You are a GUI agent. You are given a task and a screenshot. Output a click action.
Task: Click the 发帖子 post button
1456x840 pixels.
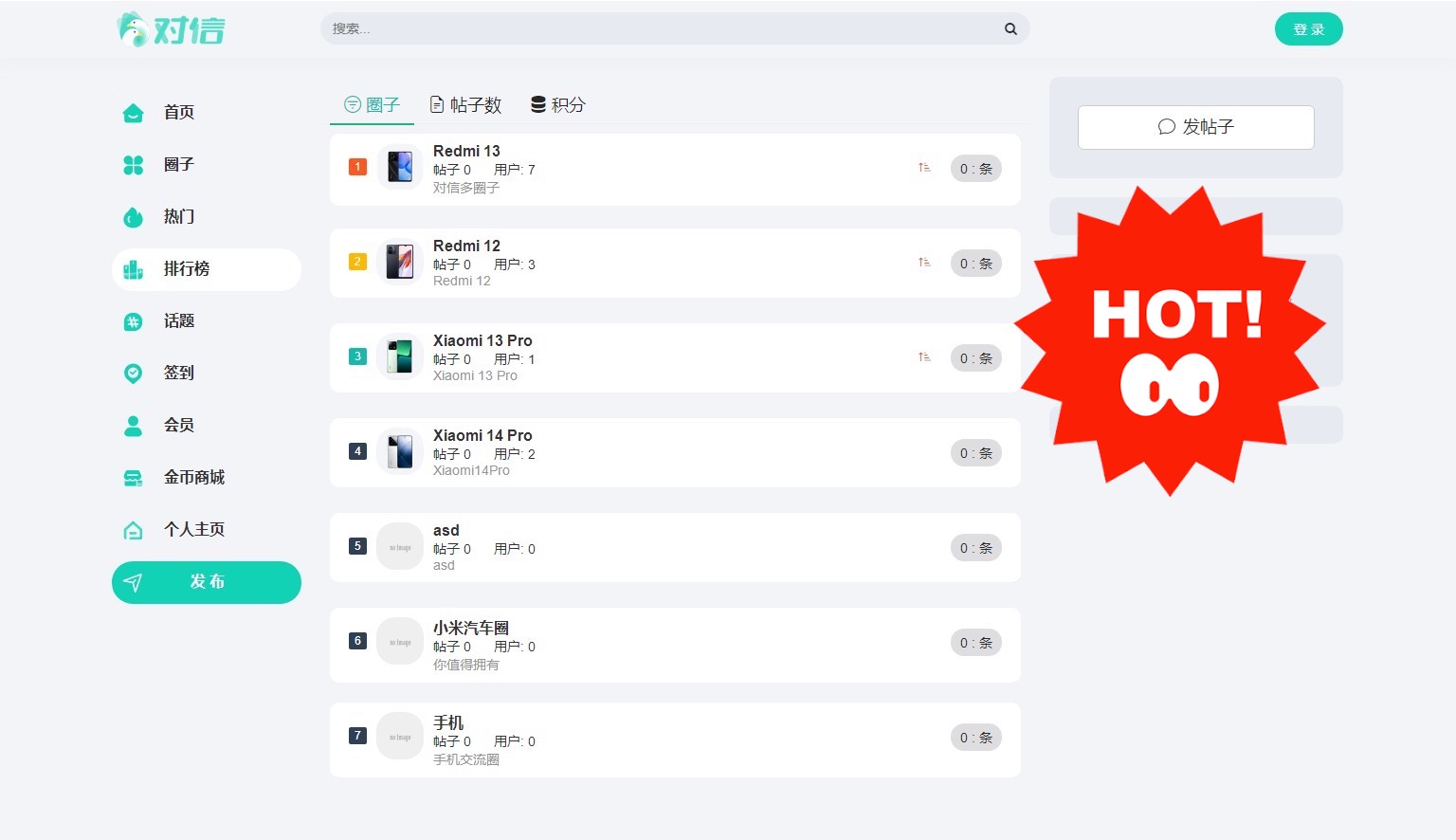(x=1196, y=127)
